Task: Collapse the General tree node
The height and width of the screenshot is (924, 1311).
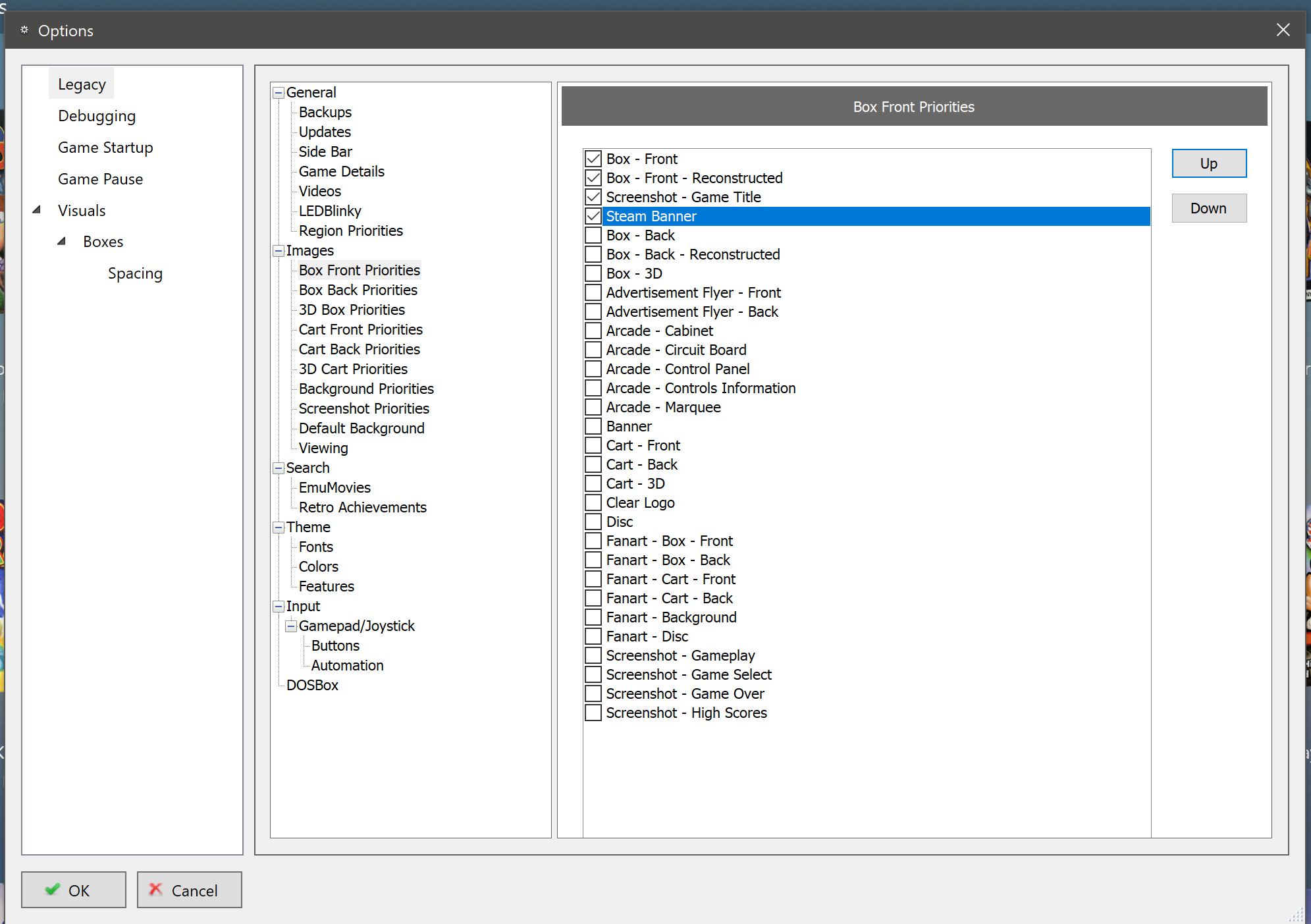Action: coord(279,93)
